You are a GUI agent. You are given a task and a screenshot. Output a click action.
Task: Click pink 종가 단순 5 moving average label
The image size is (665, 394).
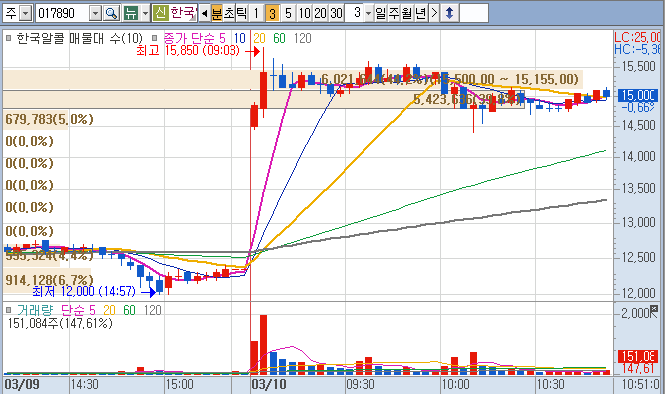coord(194,39)
